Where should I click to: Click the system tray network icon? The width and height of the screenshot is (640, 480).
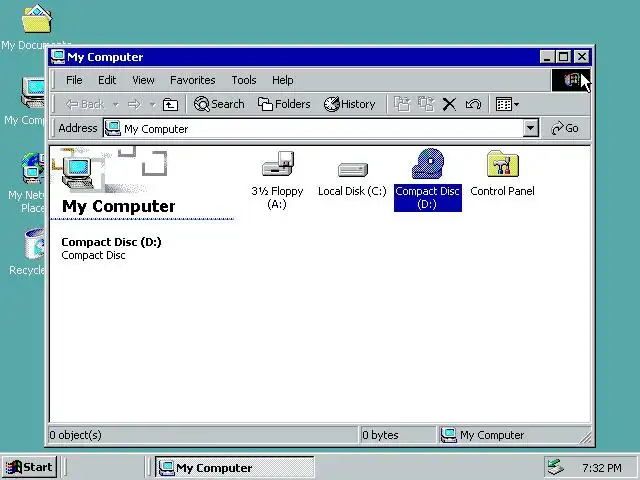click(x=556, y=467)
